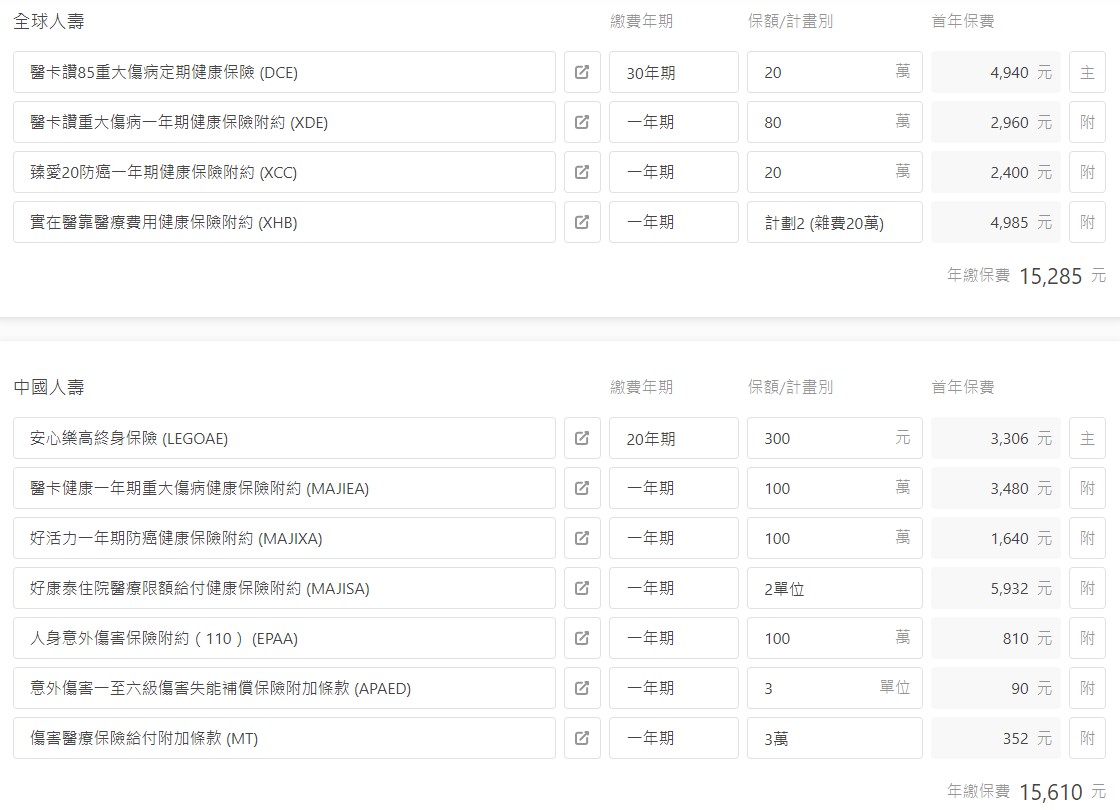Open the 一年期 payment term for XHB
The height and width of the screenshot is (810, 1120).
tap(674, 222)
